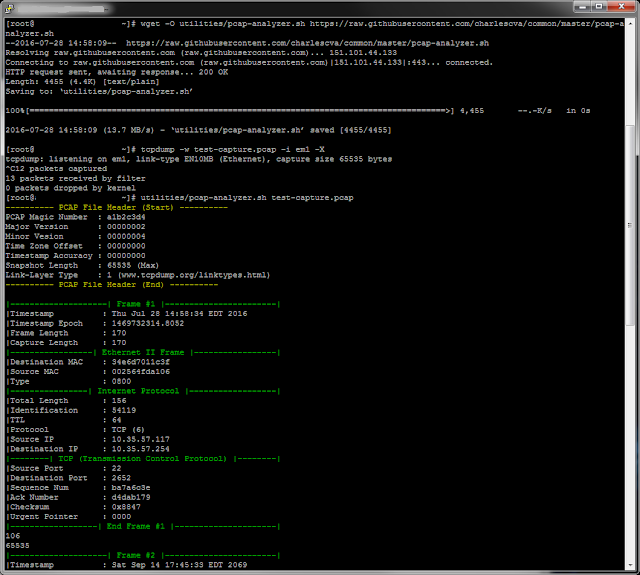Screen dimensions: 640x575
Task: Click Destination MAC value 34e6d7011c3f
Action: [141, 362]
